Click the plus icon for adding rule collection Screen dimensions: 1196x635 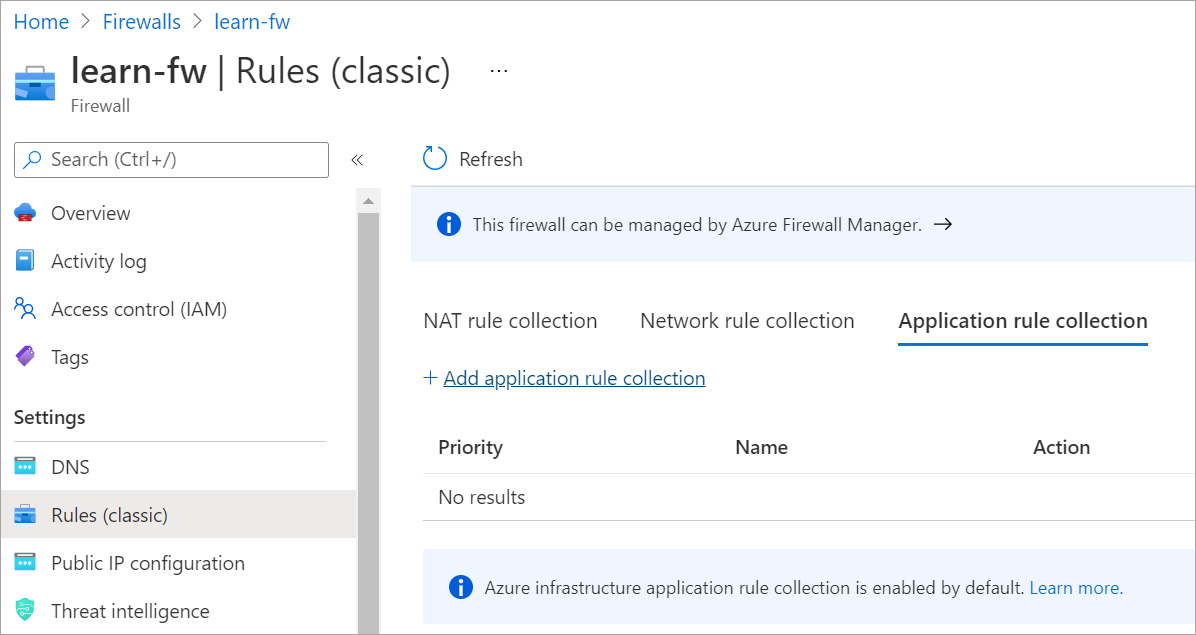[x=430, y=378]
